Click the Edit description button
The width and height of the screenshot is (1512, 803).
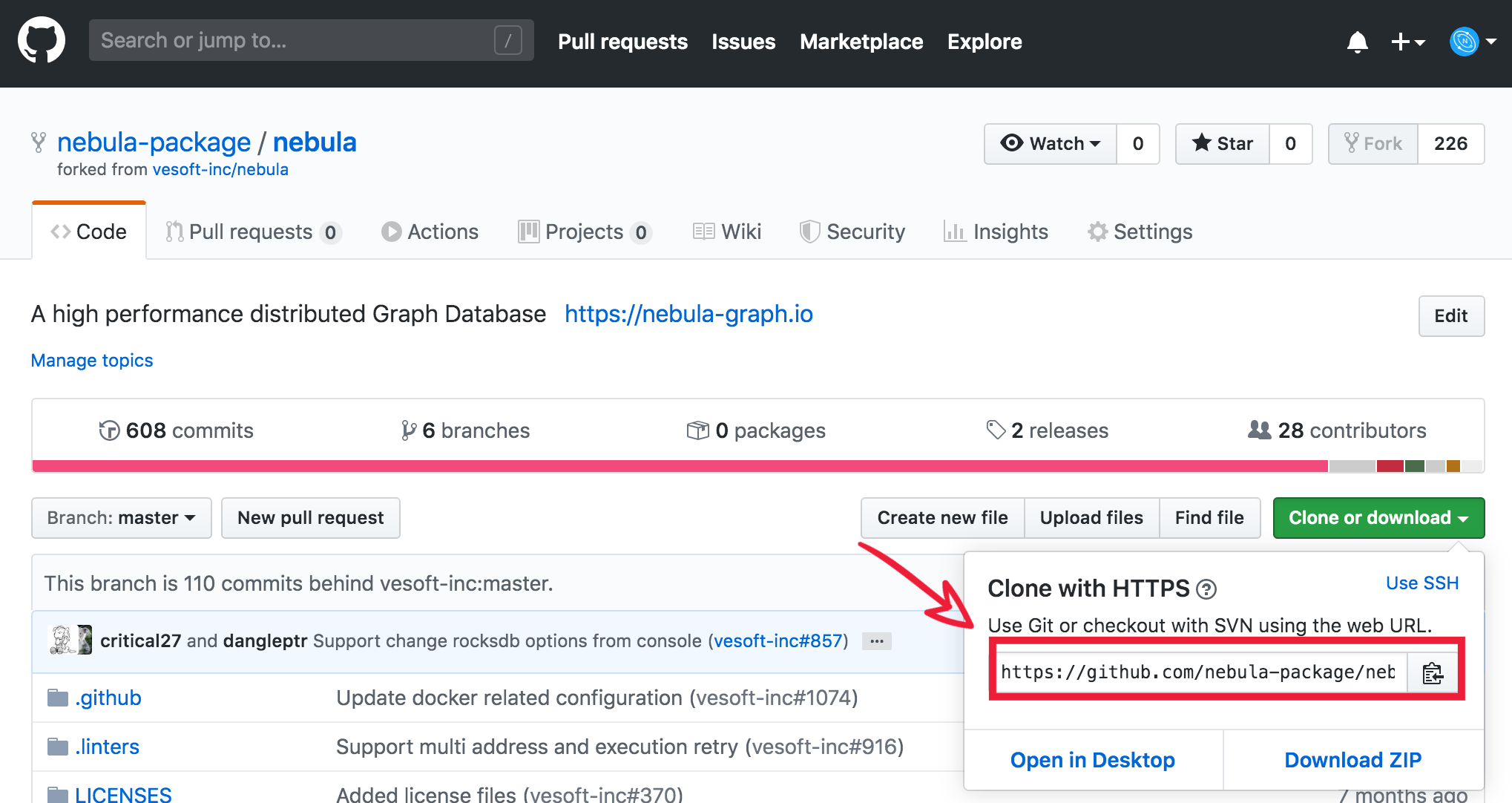tap(1451, 316)
